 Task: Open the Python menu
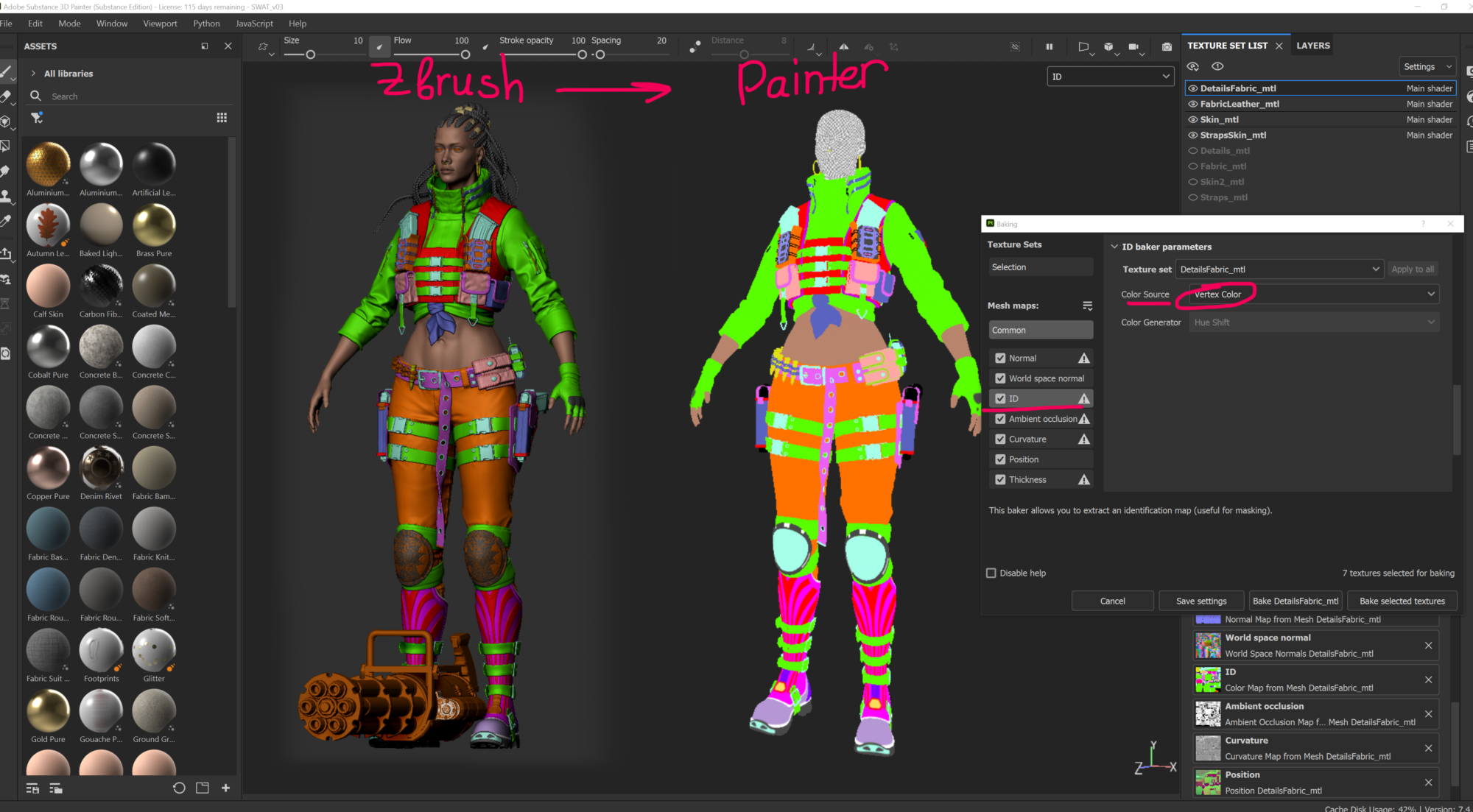pyautogui.click(x=206, y=23)
